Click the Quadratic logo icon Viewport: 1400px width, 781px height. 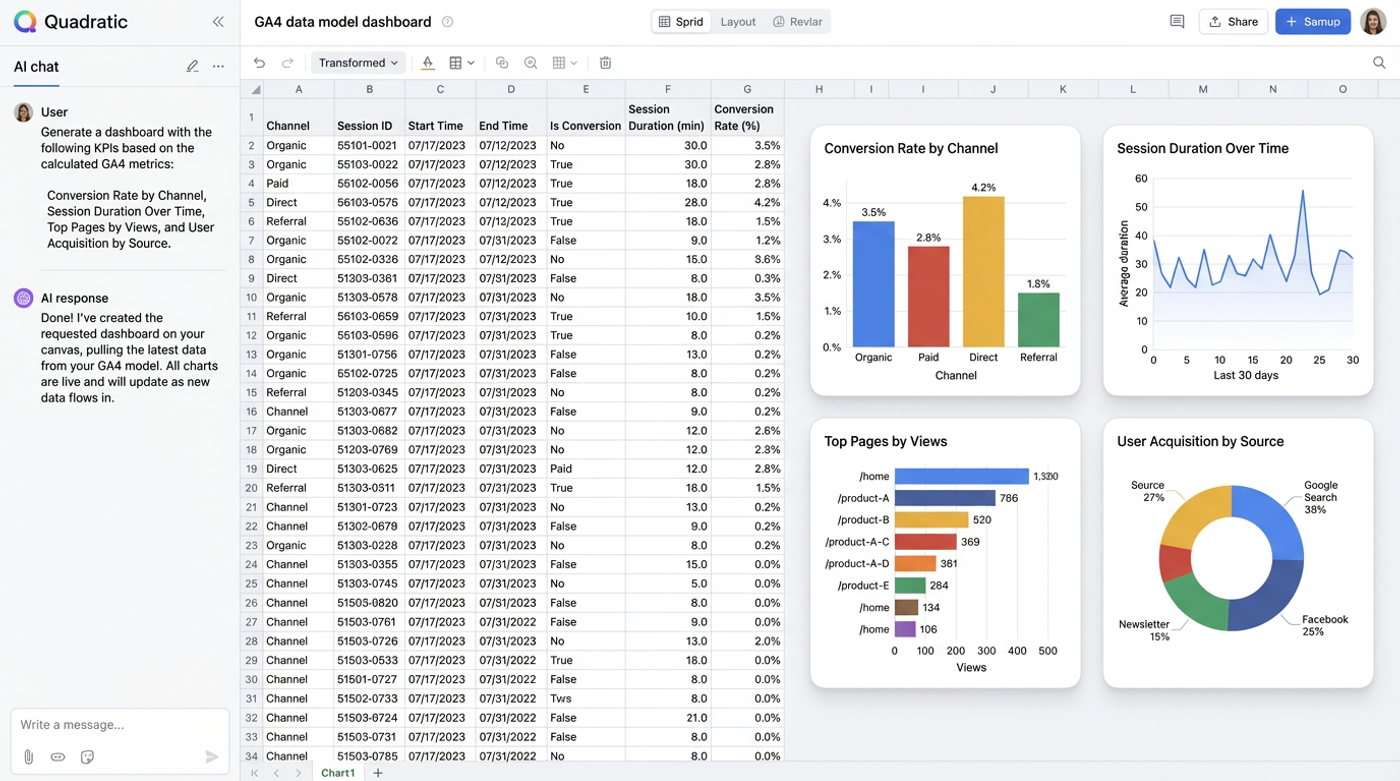25,22
